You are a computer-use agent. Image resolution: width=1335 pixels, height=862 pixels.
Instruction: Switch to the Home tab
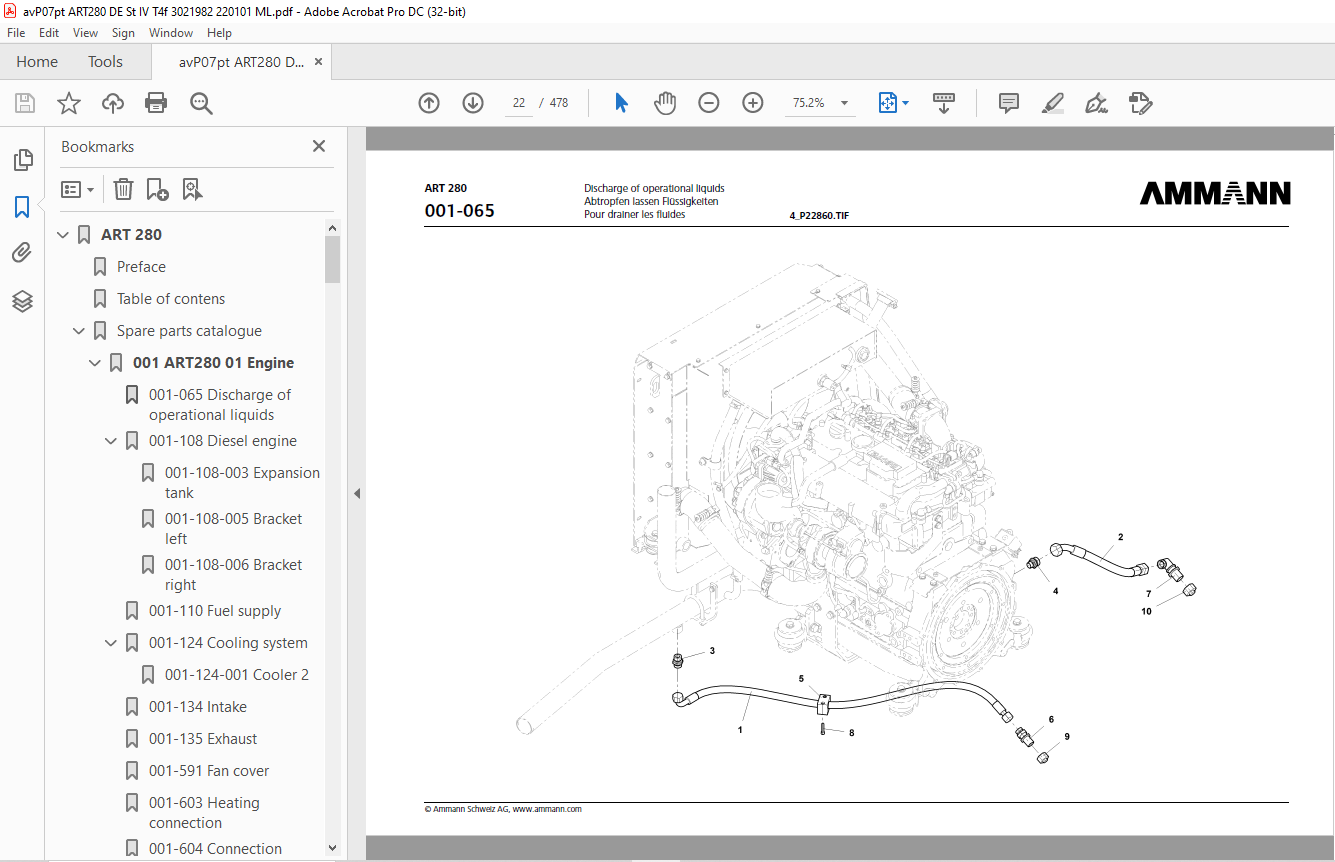[37, 62]
